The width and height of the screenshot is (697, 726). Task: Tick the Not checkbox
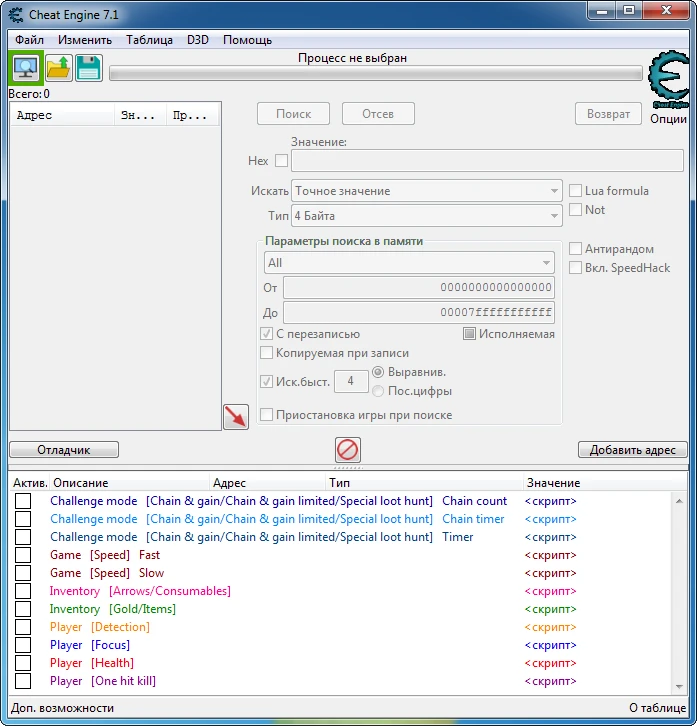(x=575, y=209)
